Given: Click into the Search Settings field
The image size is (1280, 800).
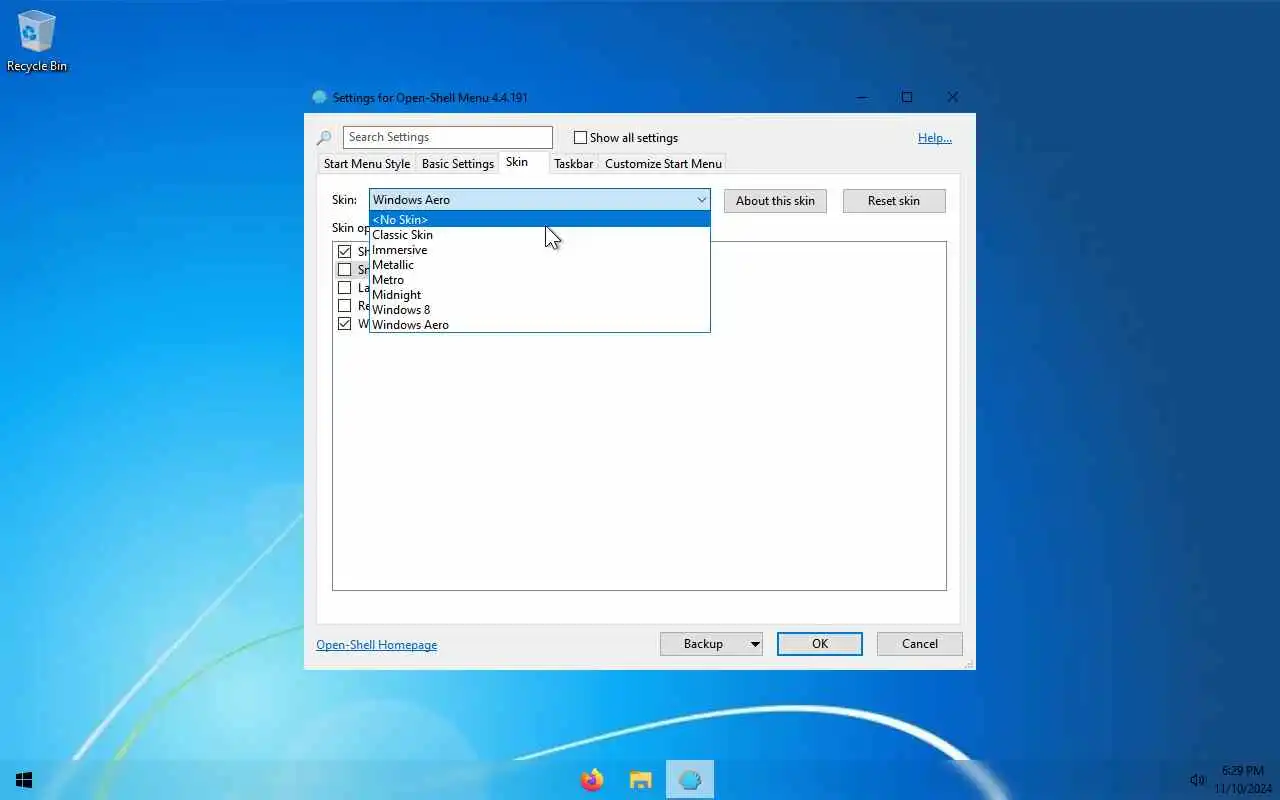Looking at the screenshot, I should pyautogui.click(x=447, y=137).
